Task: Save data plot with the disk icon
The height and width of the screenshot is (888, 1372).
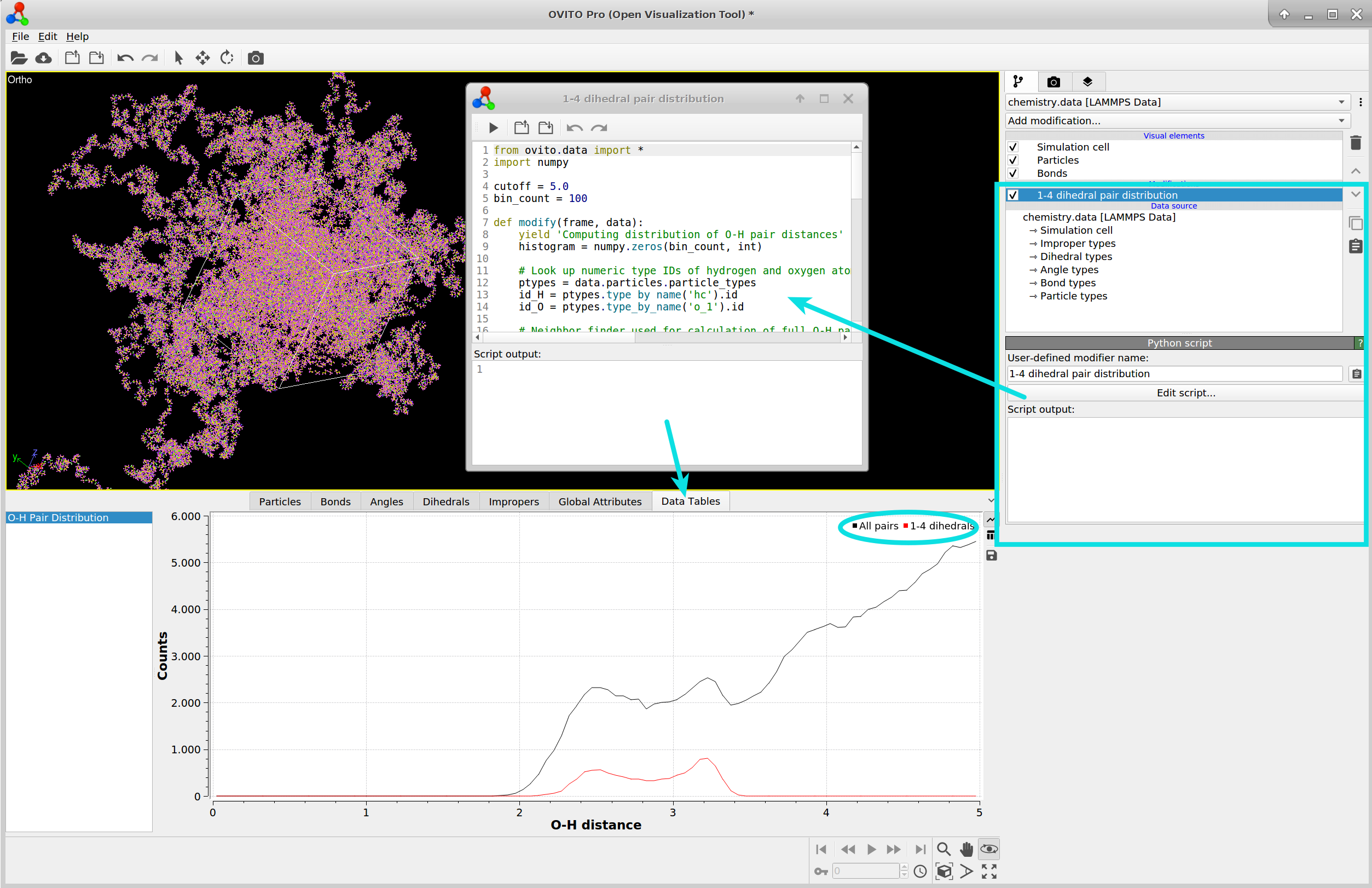Action: pos(991,555)
